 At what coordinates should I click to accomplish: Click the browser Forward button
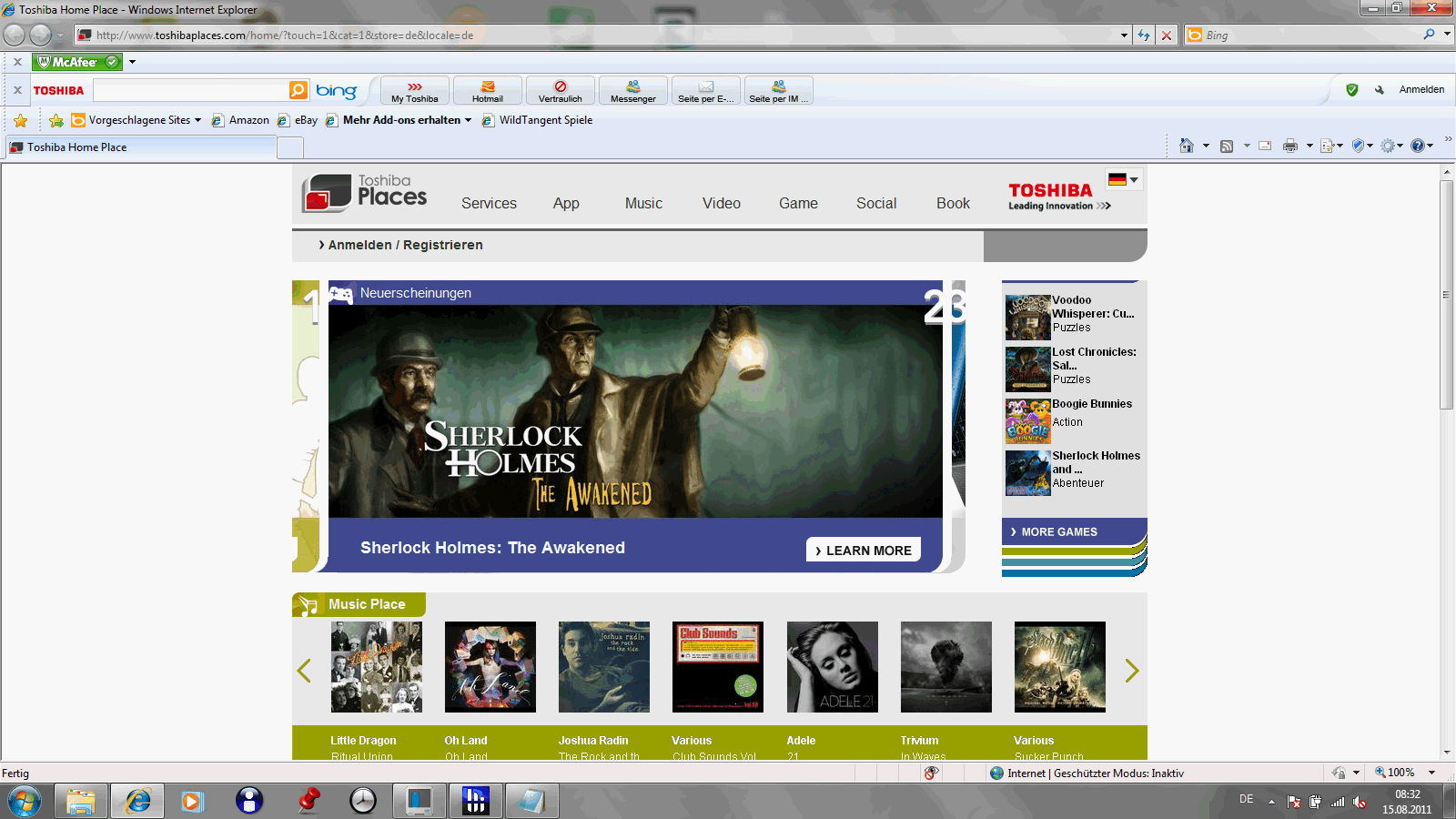coord(40,35)
